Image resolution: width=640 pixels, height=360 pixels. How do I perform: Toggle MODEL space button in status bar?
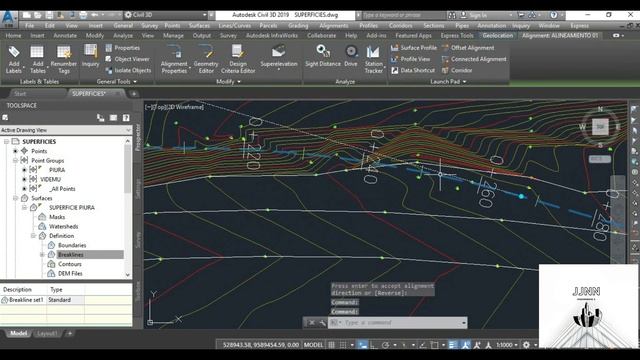coord(313,345)
